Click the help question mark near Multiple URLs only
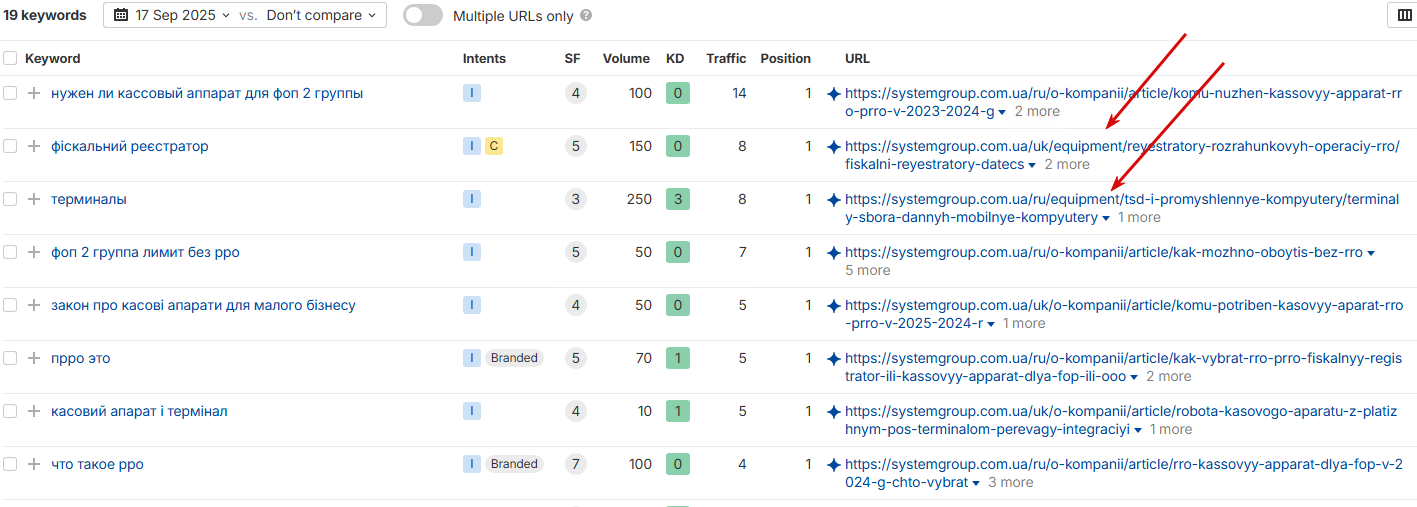This screenshot has width=1417, height=507. pos(586,16)
